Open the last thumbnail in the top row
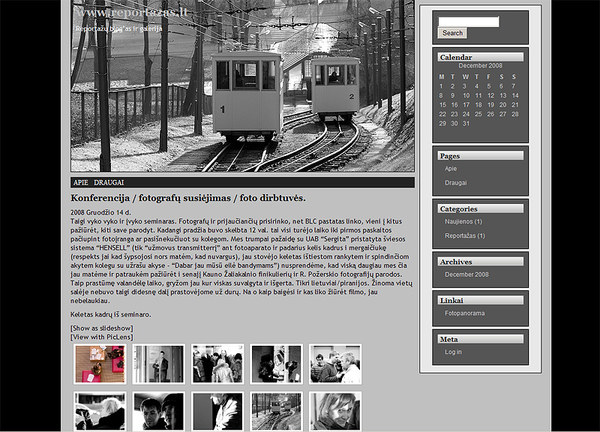This screenshot has height=432, width=600. (x=335, y=364)
